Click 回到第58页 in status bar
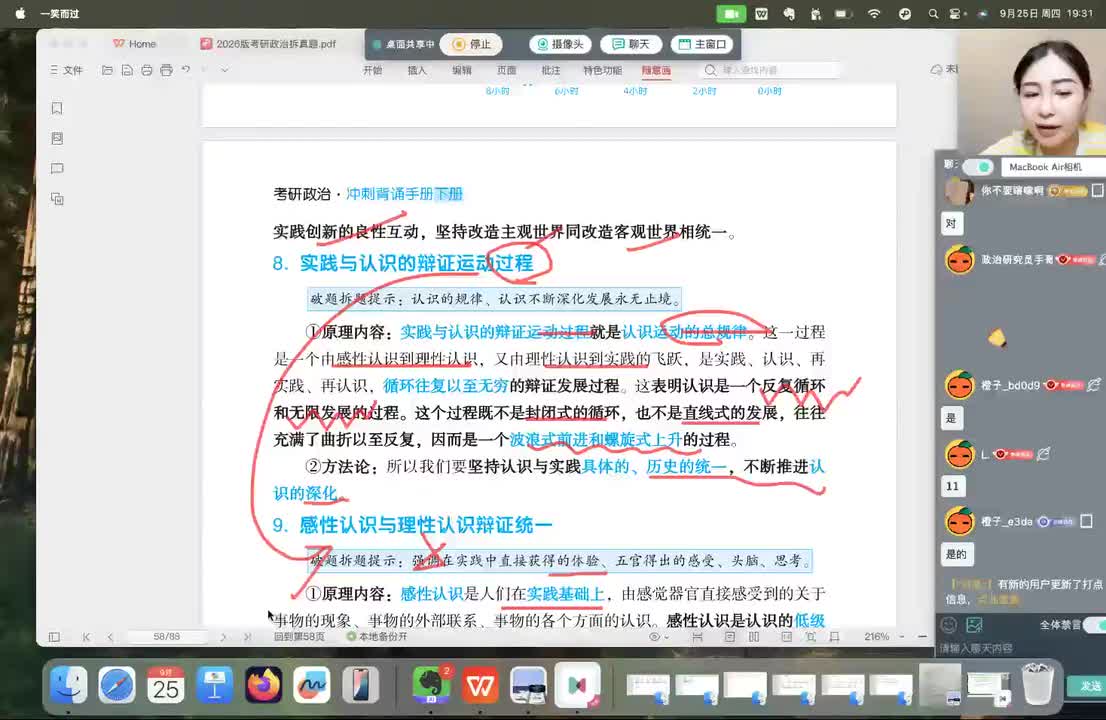The image size is (1106, 720). tap(299, 636)
